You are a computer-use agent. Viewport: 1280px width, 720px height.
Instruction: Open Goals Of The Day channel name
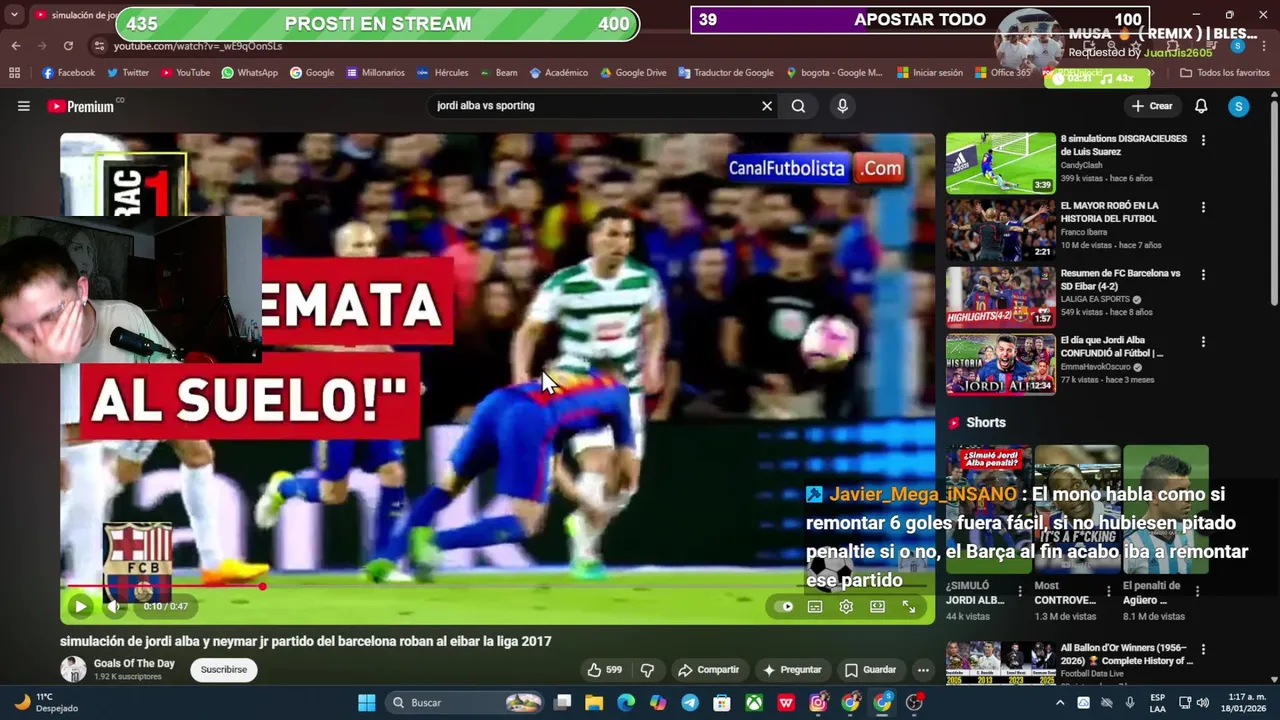(x=134, y=663)
